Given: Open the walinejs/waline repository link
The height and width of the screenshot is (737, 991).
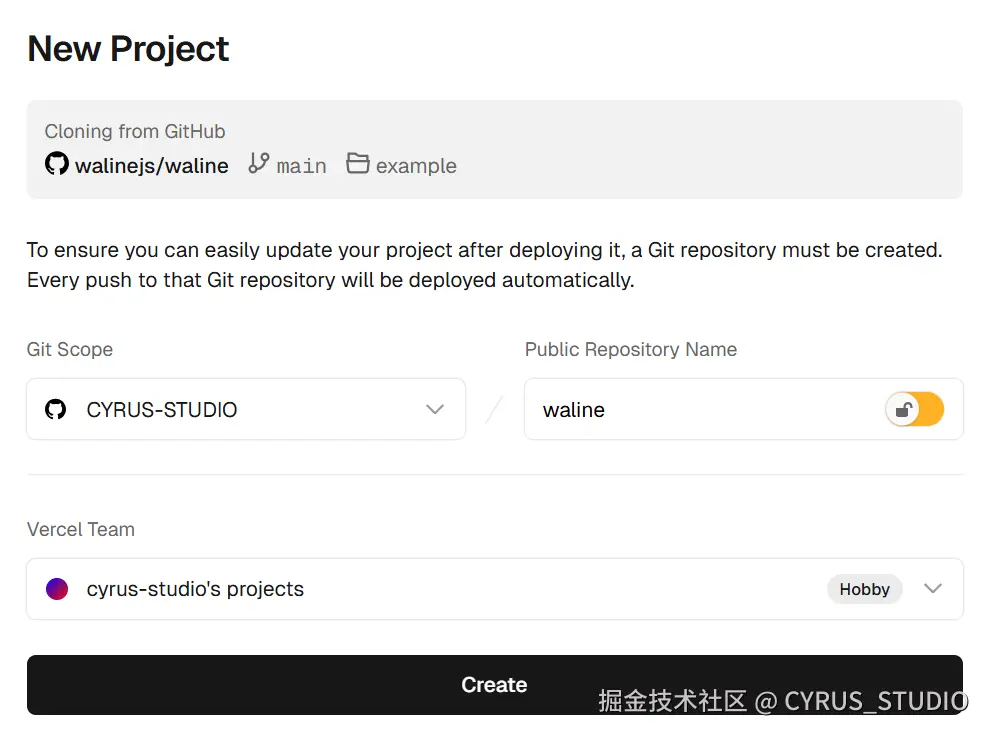Looking at the screenshot, I should [x=152, y=166].
